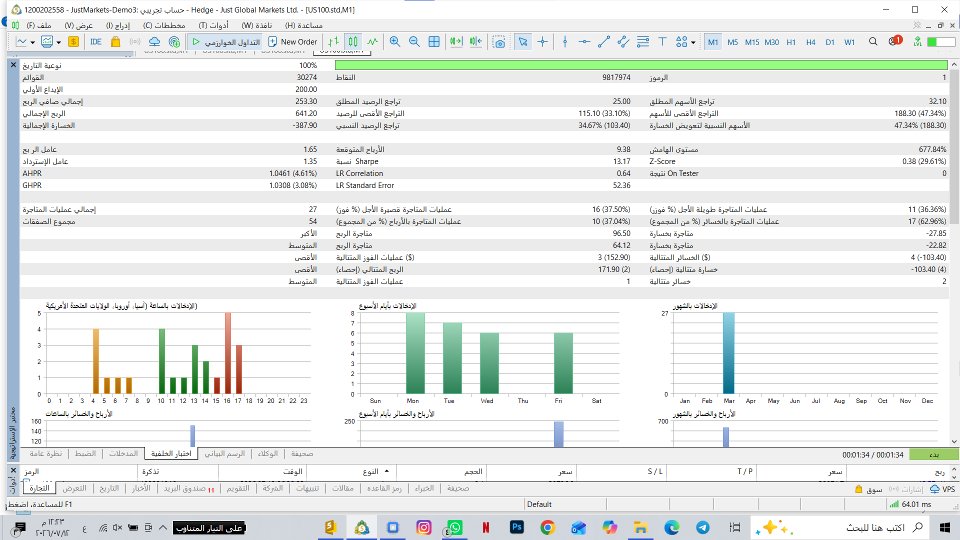
Task: Draw a vertical line tool
Action: 564,42
